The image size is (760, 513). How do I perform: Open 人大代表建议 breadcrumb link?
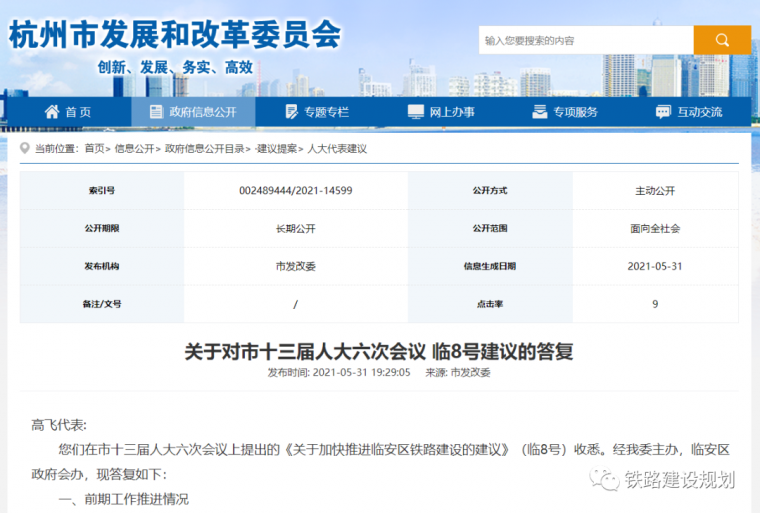[x=337, y=149]
